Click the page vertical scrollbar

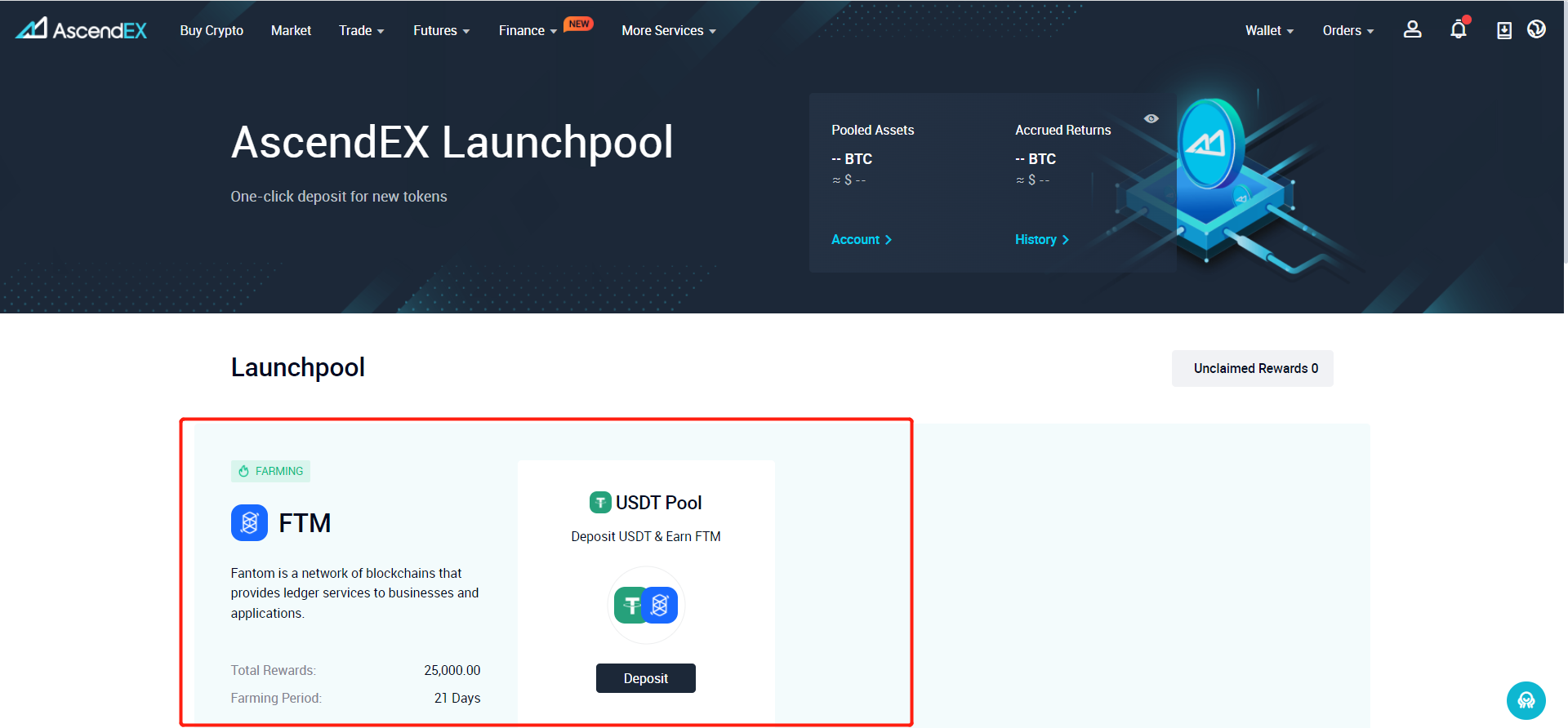point(1565,131)
